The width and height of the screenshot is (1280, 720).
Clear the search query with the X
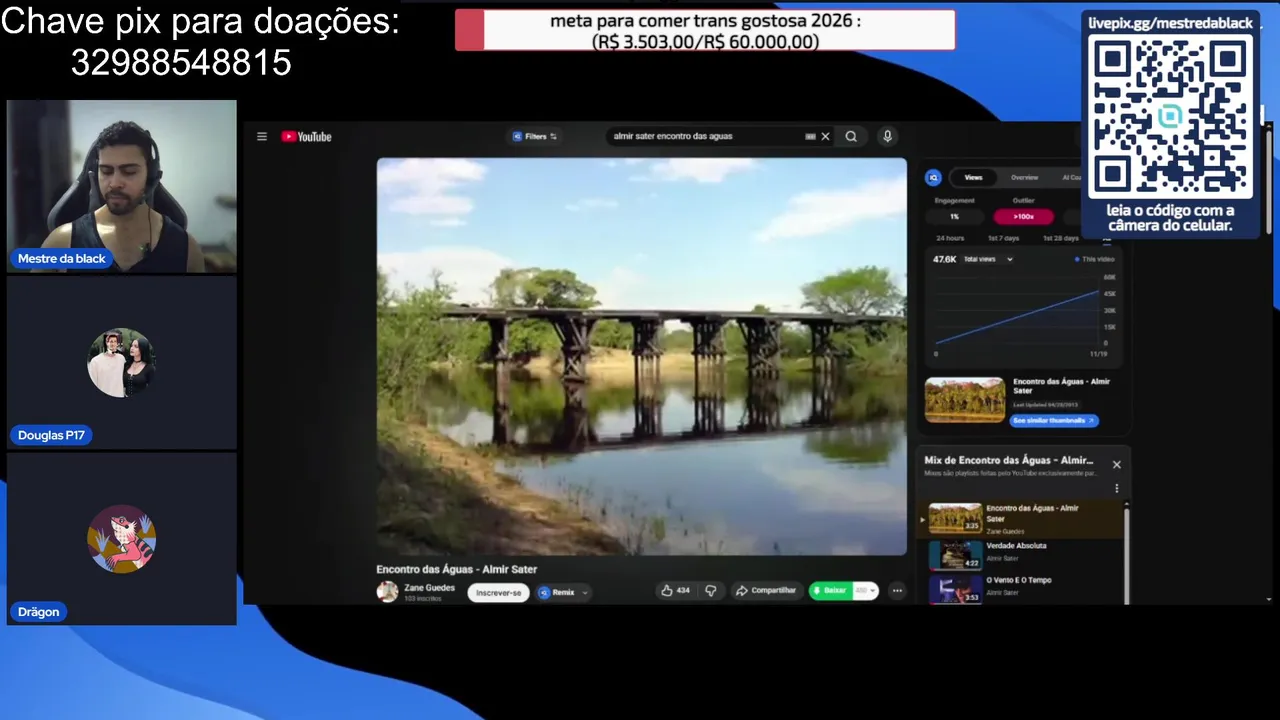(x=825, y=137)
